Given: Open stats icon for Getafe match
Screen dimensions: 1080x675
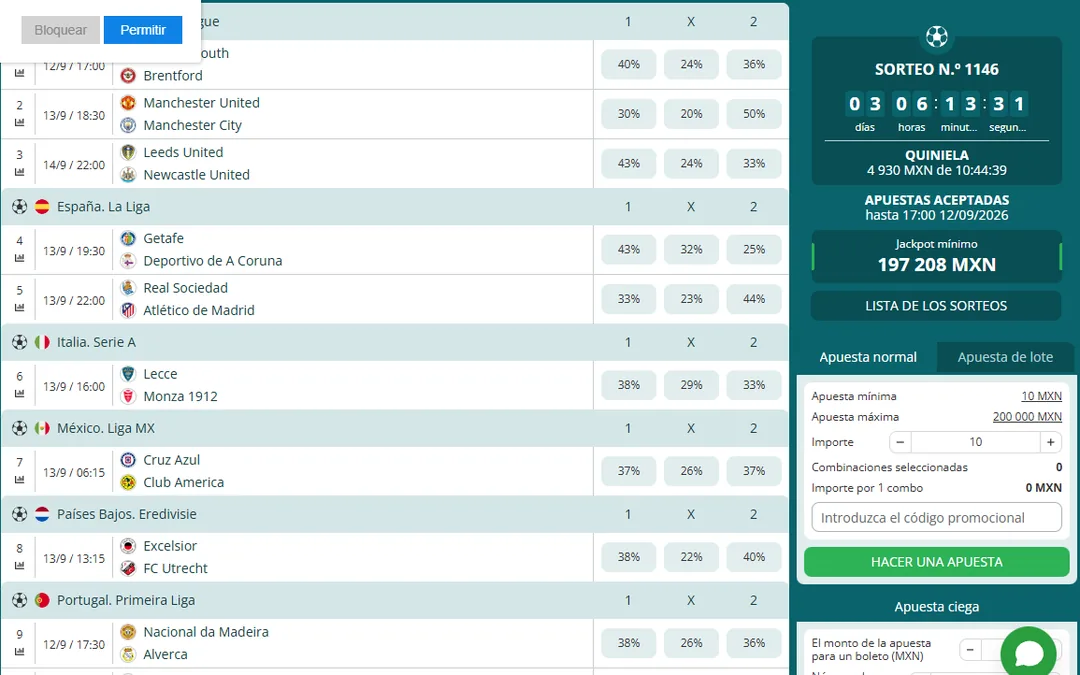Looking at the screenshot, I should 19,258.
